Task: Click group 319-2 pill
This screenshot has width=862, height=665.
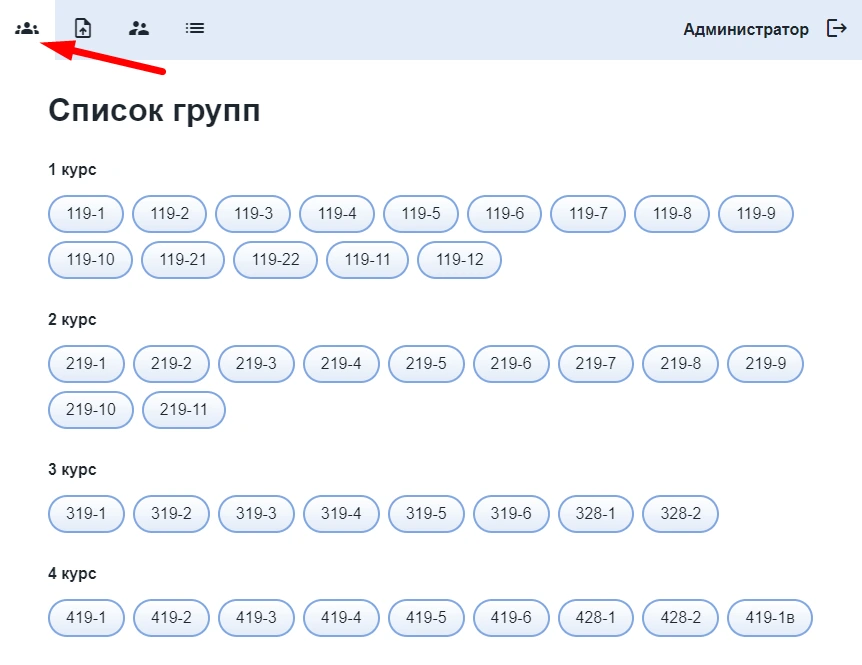Action: [171, 514]
